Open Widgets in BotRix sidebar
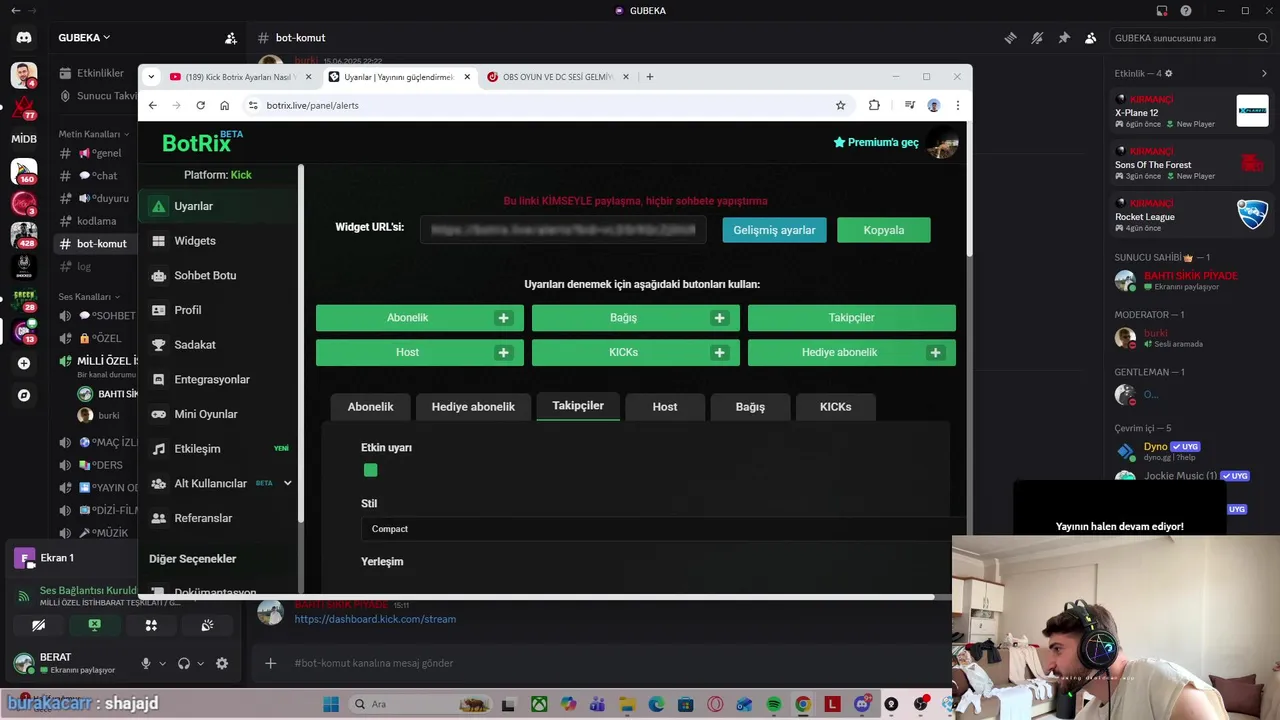 219,241
